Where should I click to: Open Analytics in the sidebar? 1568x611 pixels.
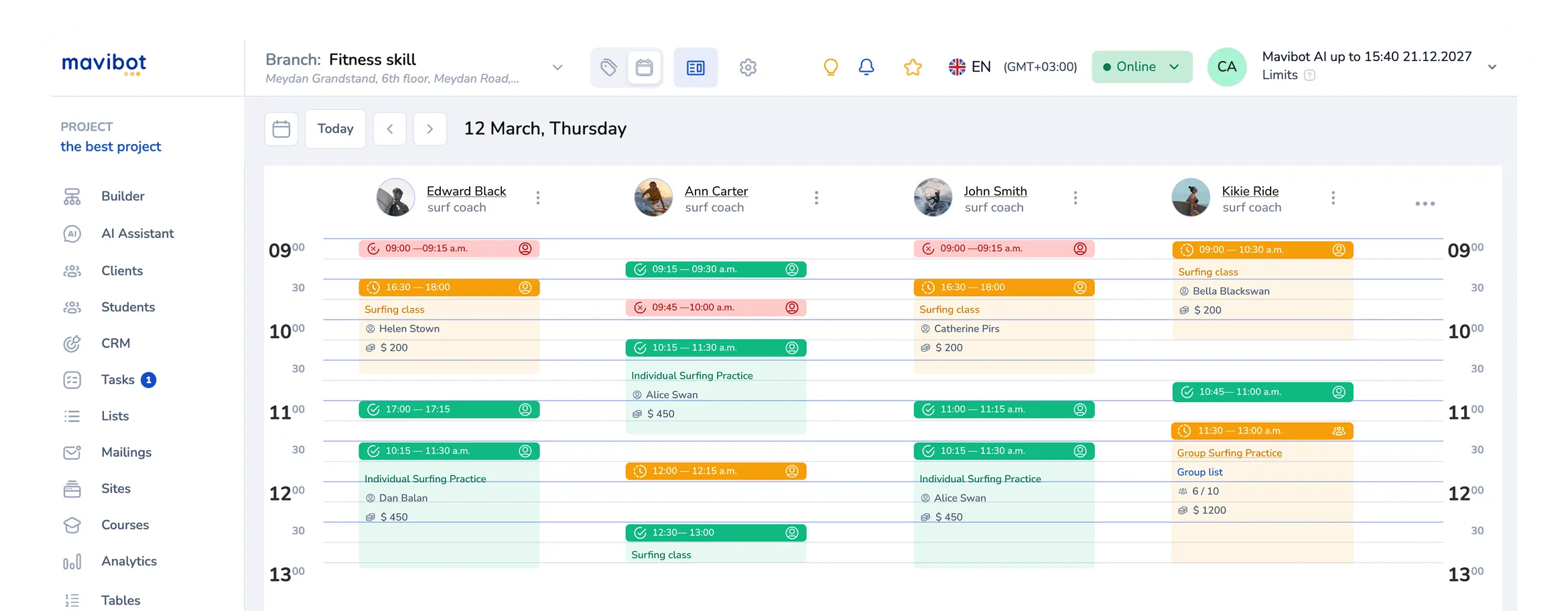pyautogui.click(x=129, y=561)
